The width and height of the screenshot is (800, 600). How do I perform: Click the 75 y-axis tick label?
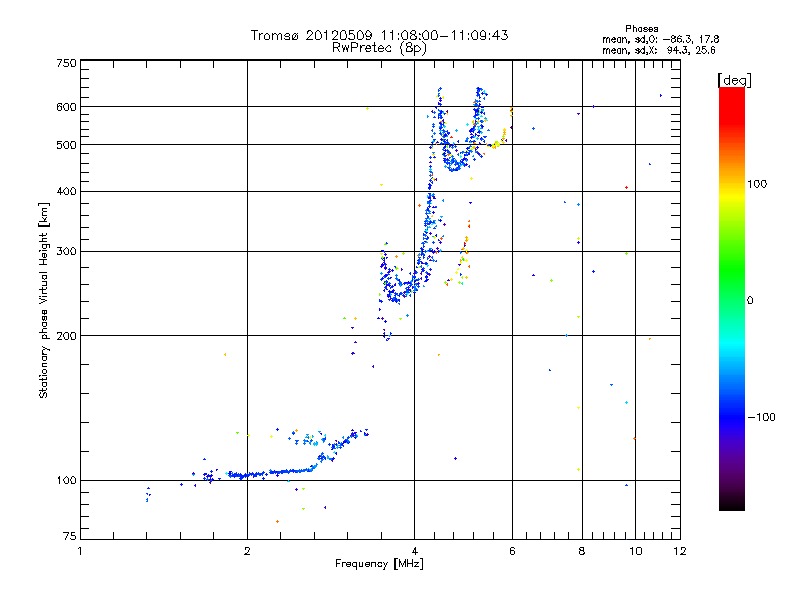tap(70, 536)
